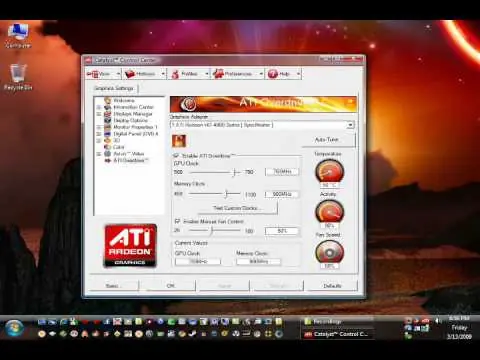
Task: Open the View menu dropdown arrow
Action: click(x=118, y=74)
